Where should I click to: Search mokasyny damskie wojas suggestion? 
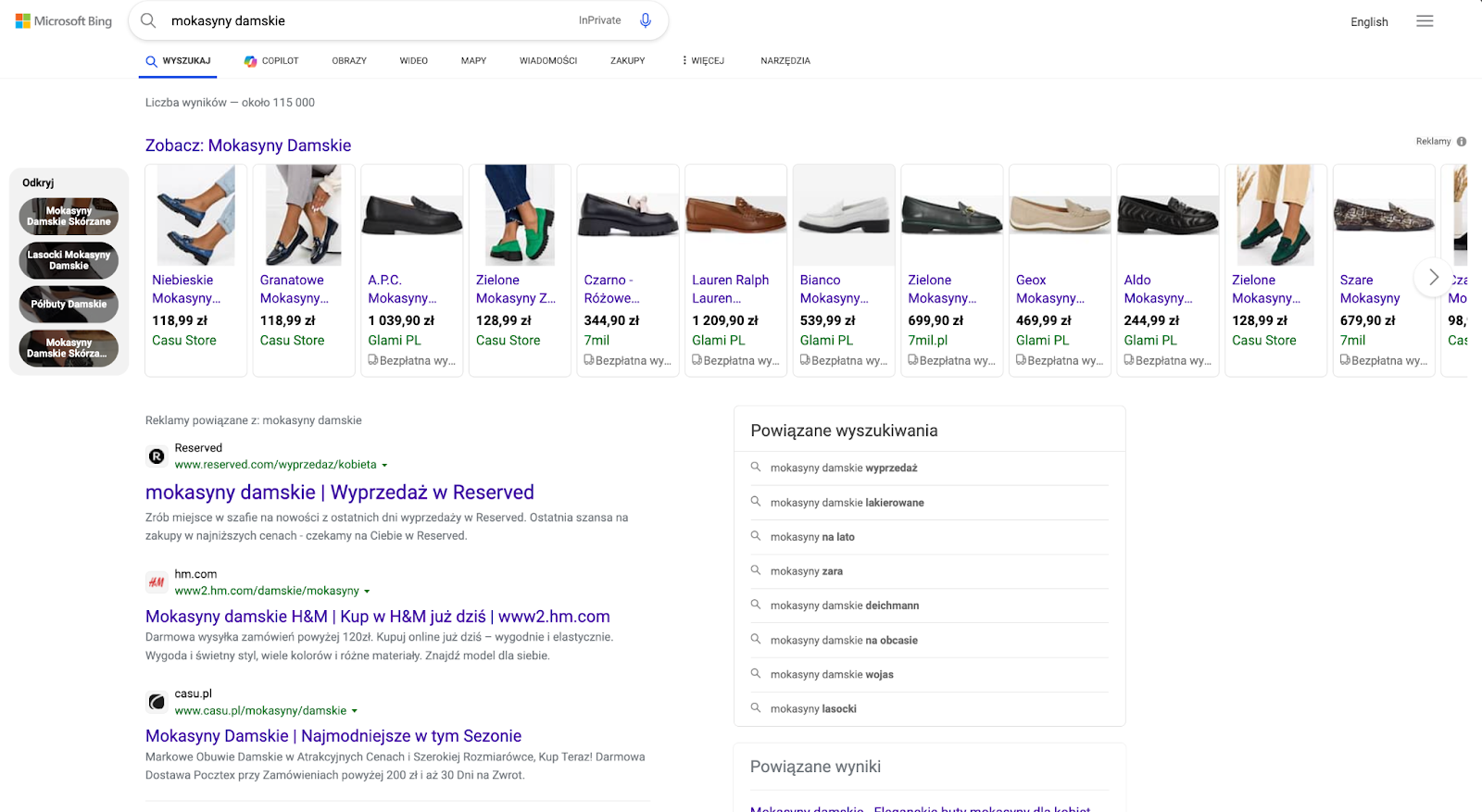pos(930,674)
